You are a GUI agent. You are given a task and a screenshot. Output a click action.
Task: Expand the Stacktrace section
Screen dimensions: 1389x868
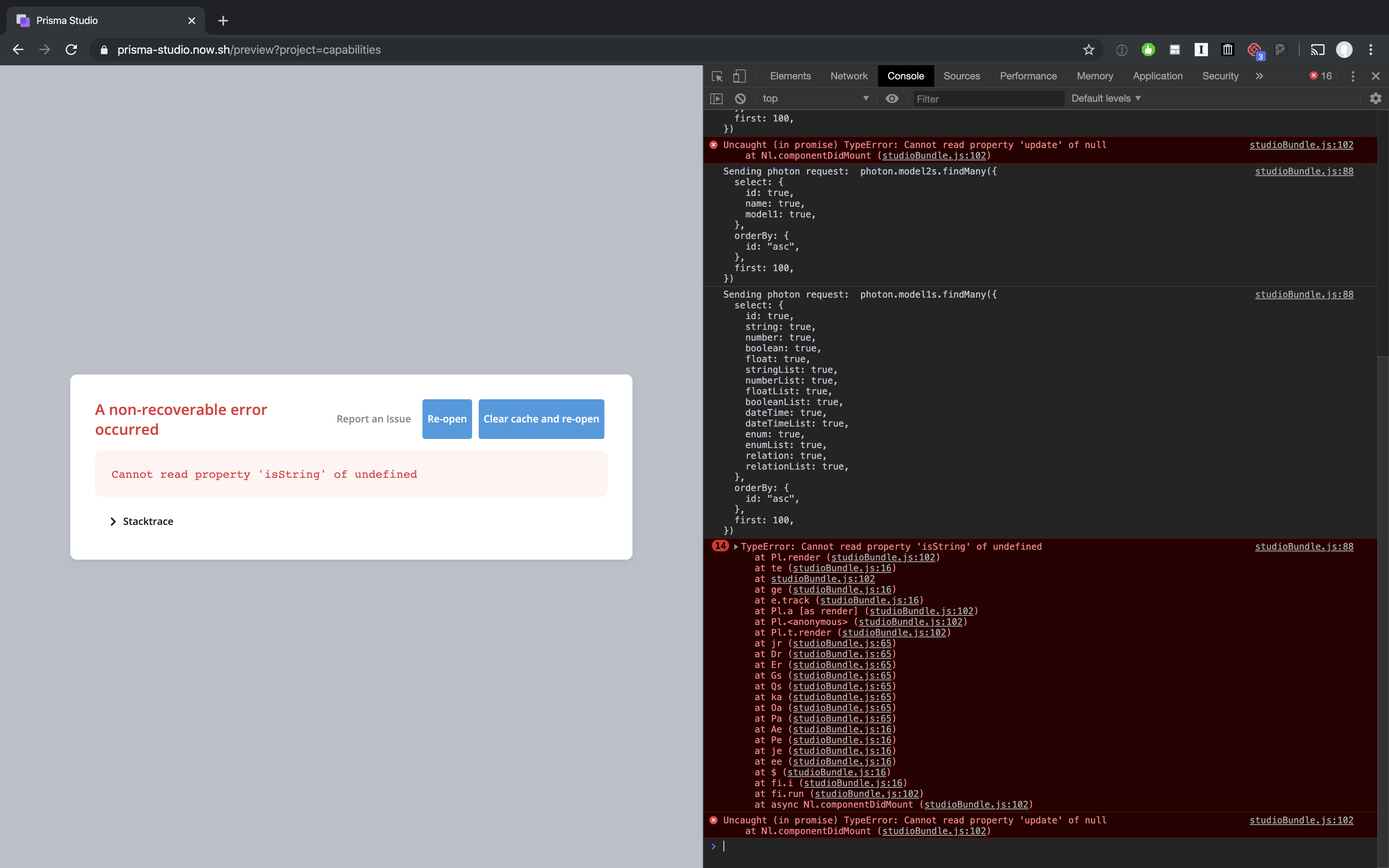141,521
